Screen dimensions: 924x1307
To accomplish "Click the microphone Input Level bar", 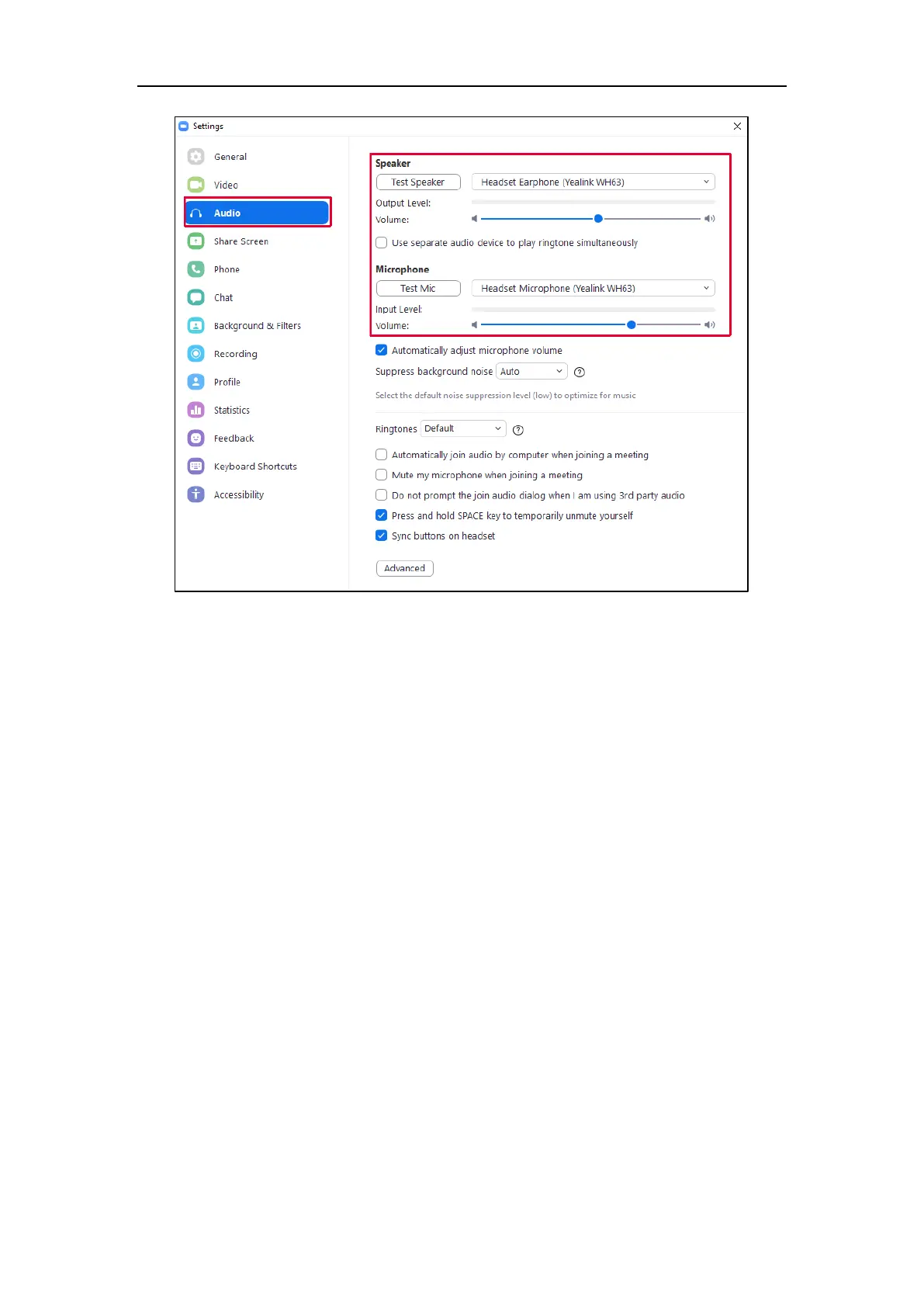I will tap(594, 309).
